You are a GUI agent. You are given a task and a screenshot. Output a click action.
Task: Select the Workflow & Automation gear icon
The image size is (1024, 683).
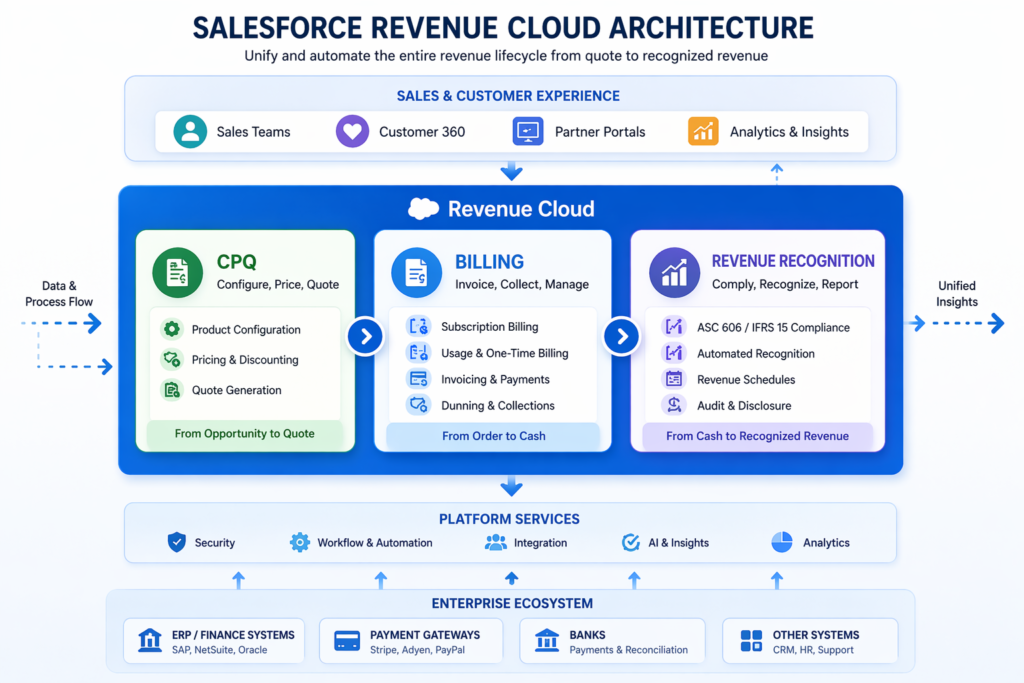point(299,542)
